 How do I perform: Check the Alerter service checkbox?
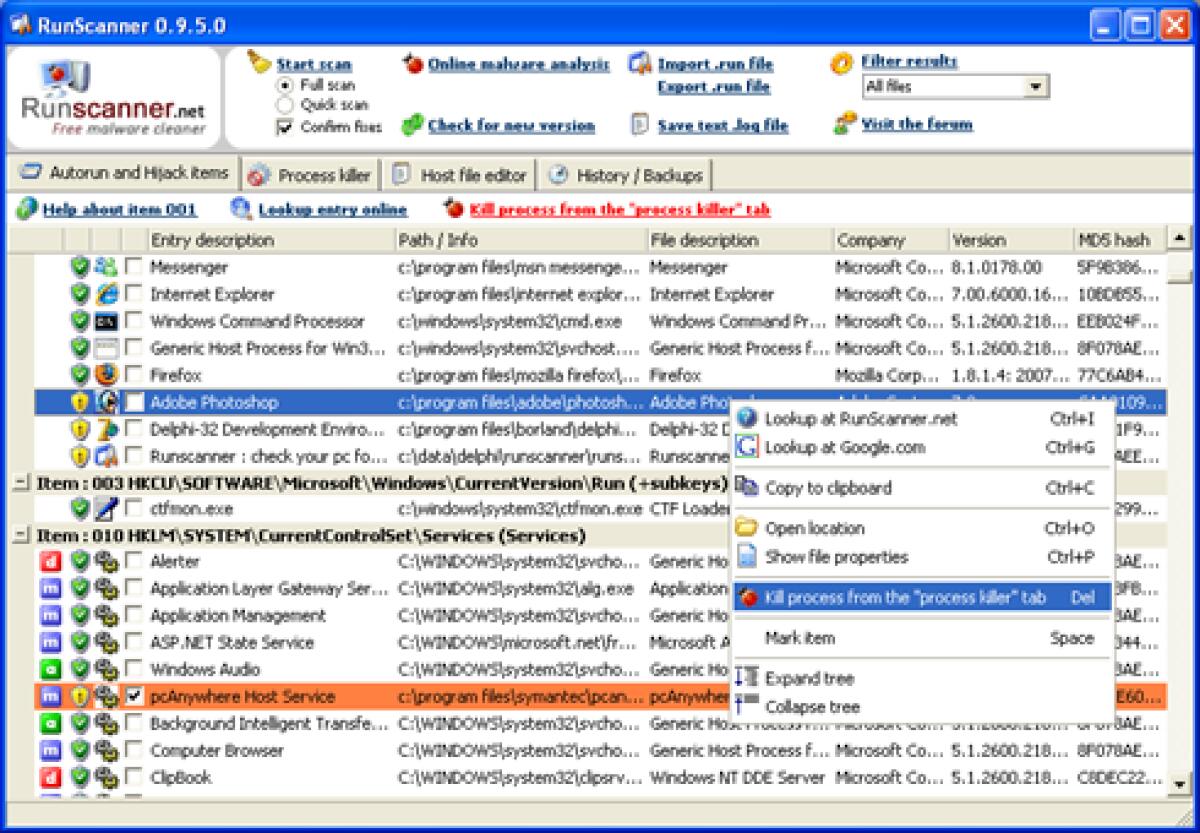tap(134, 561)
